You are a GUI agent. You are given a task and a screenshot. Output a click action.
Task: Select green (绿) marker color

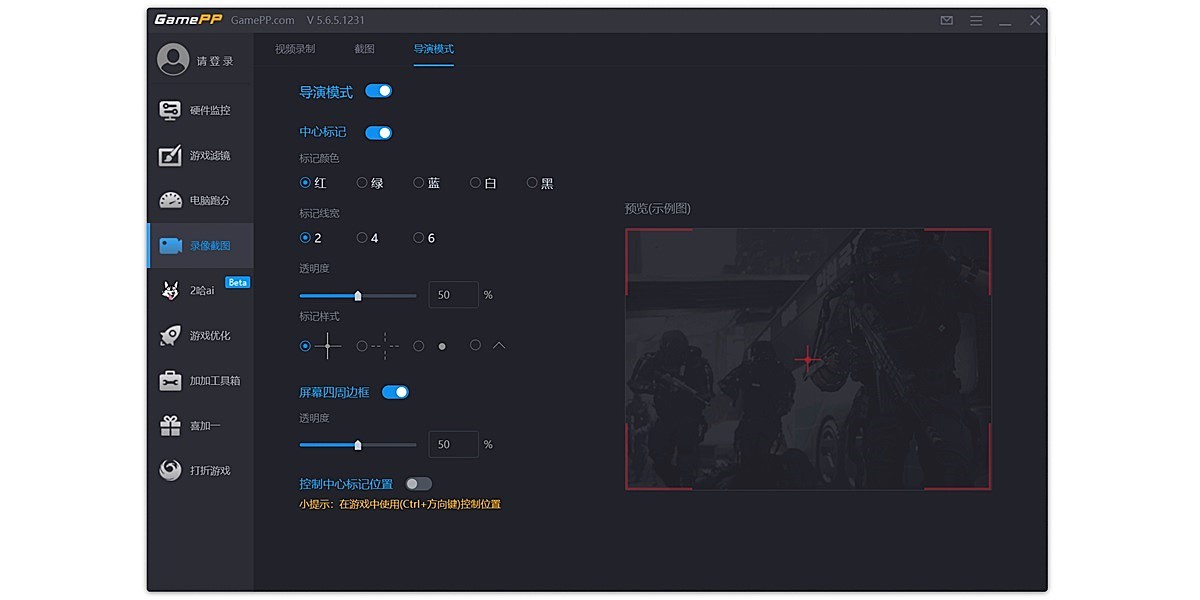click(x=362, y=183)
